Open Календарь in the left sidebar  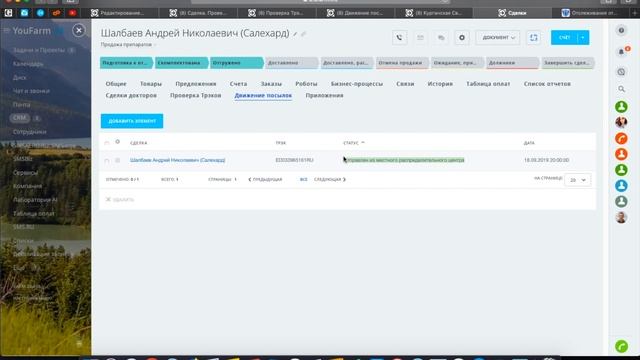coord(28,64)
